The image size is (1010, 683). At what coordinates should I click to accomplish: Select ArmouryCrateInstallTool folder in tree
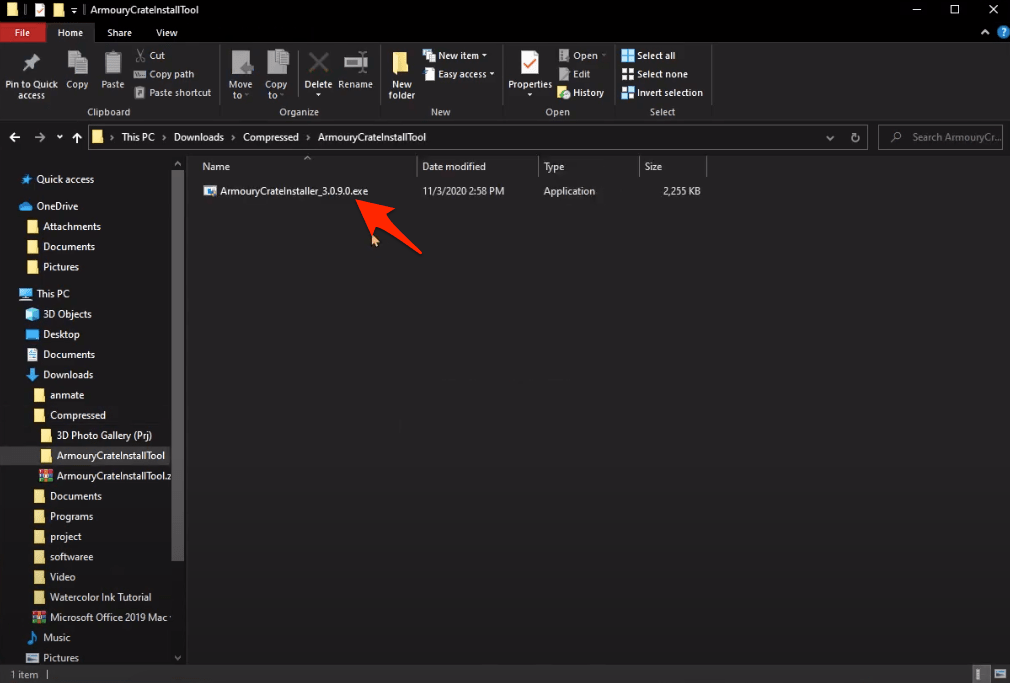coord(110,456)
